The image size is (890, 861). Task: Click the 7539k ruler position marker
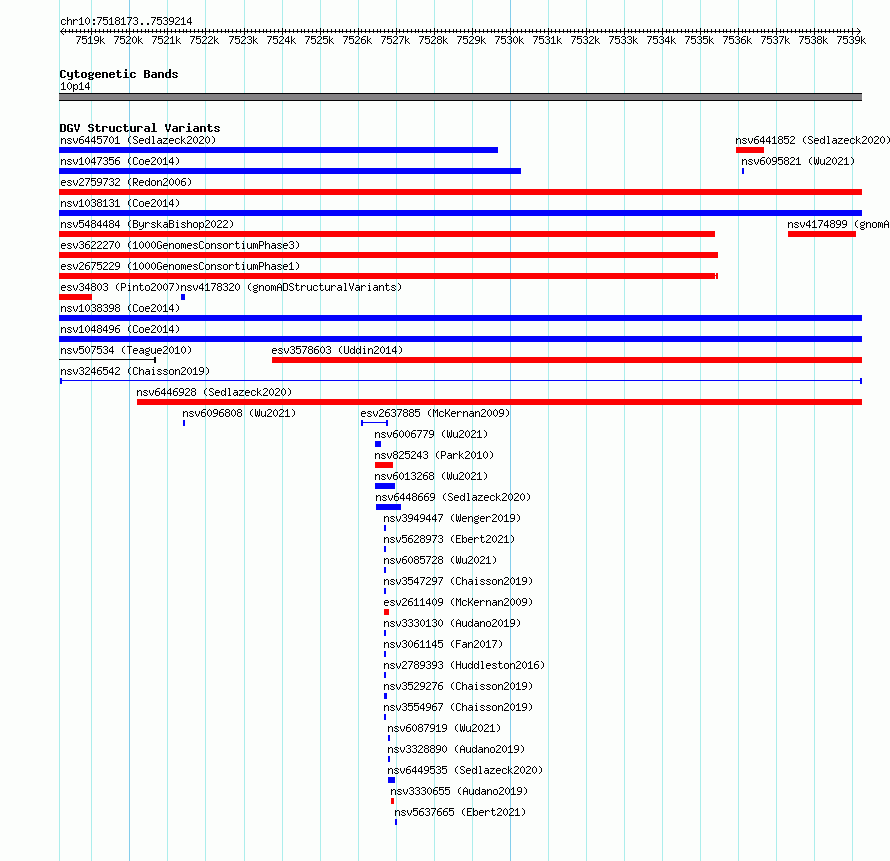pyautogui.click(x=851, y=40)
